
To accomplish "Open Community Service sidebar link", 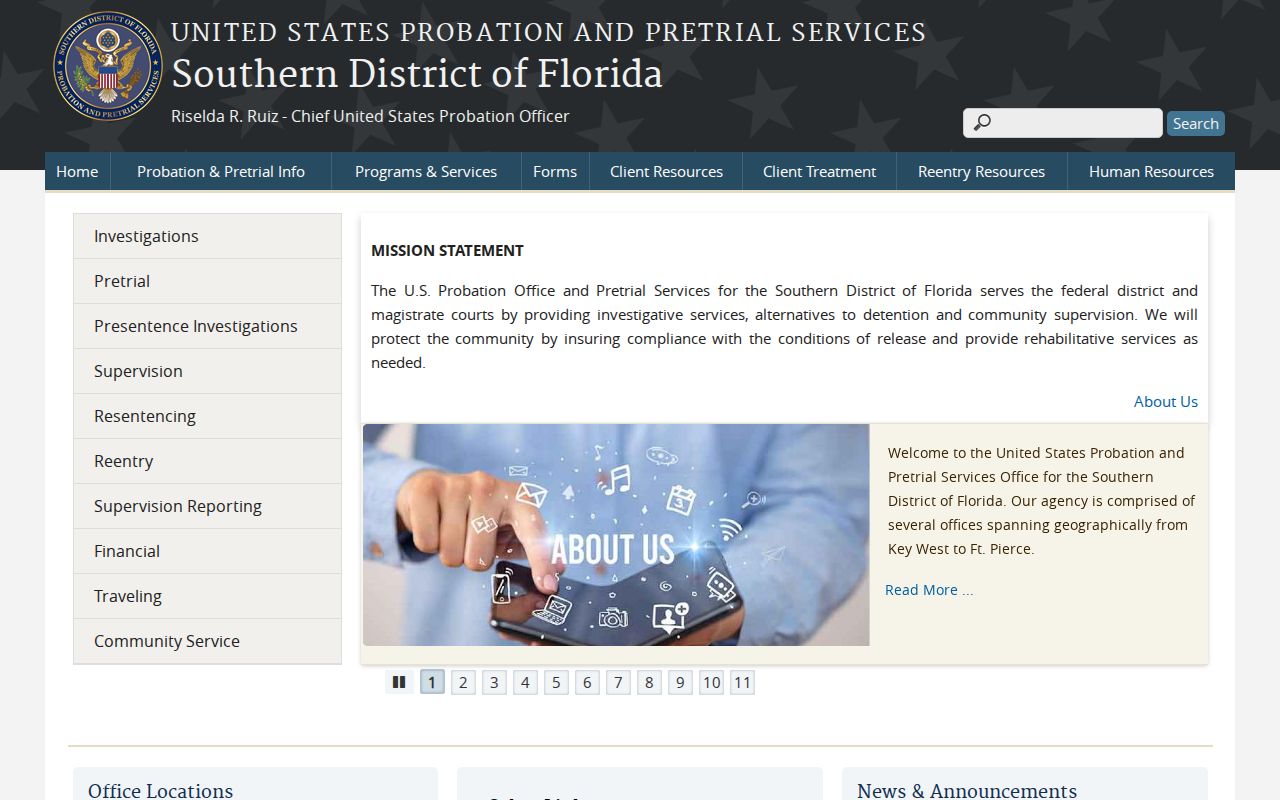I will coord(207,641).
